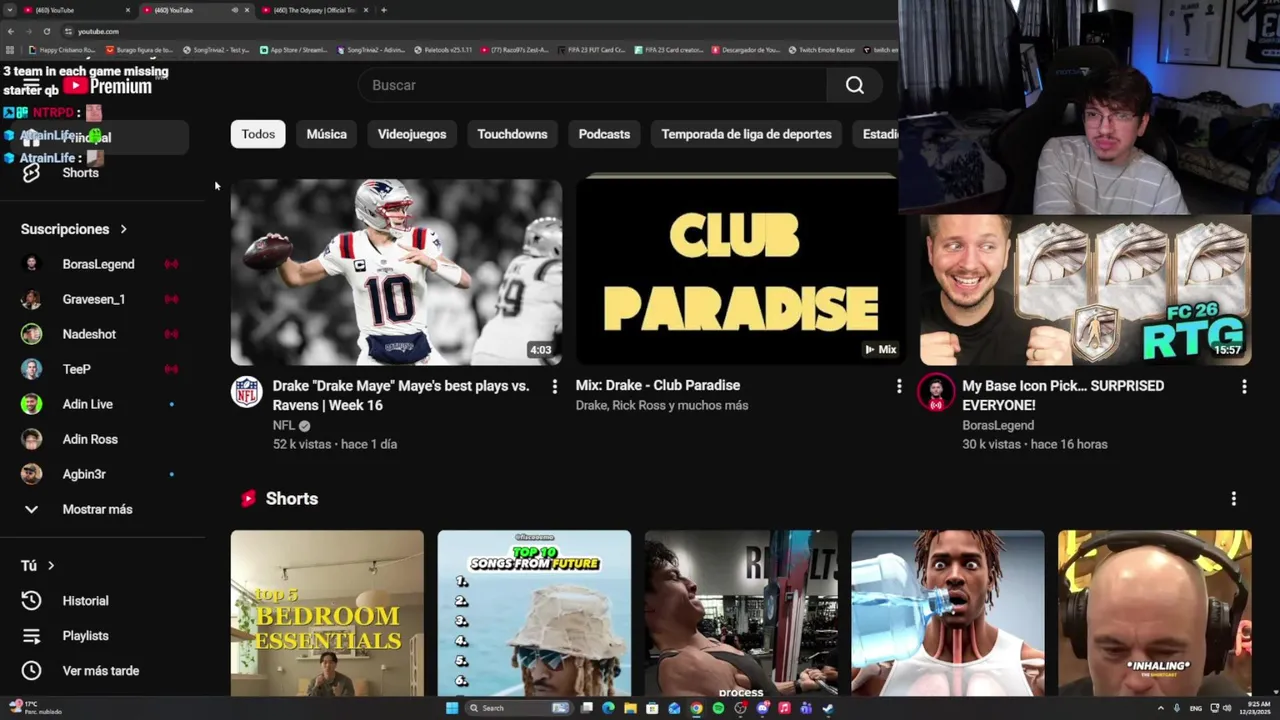Click the youtube.com address bar
The height and width of the screenshot is (720, 1280).
[98, 31]
